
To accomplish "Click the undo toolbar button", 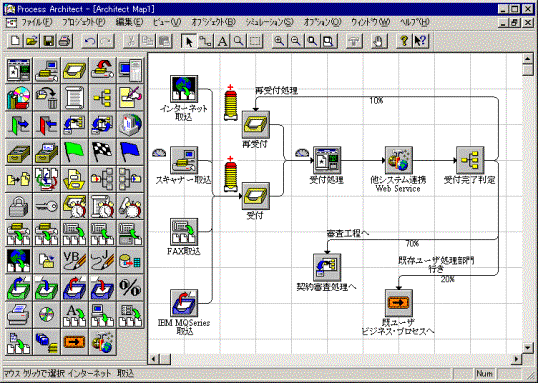I will pos(90,41).
